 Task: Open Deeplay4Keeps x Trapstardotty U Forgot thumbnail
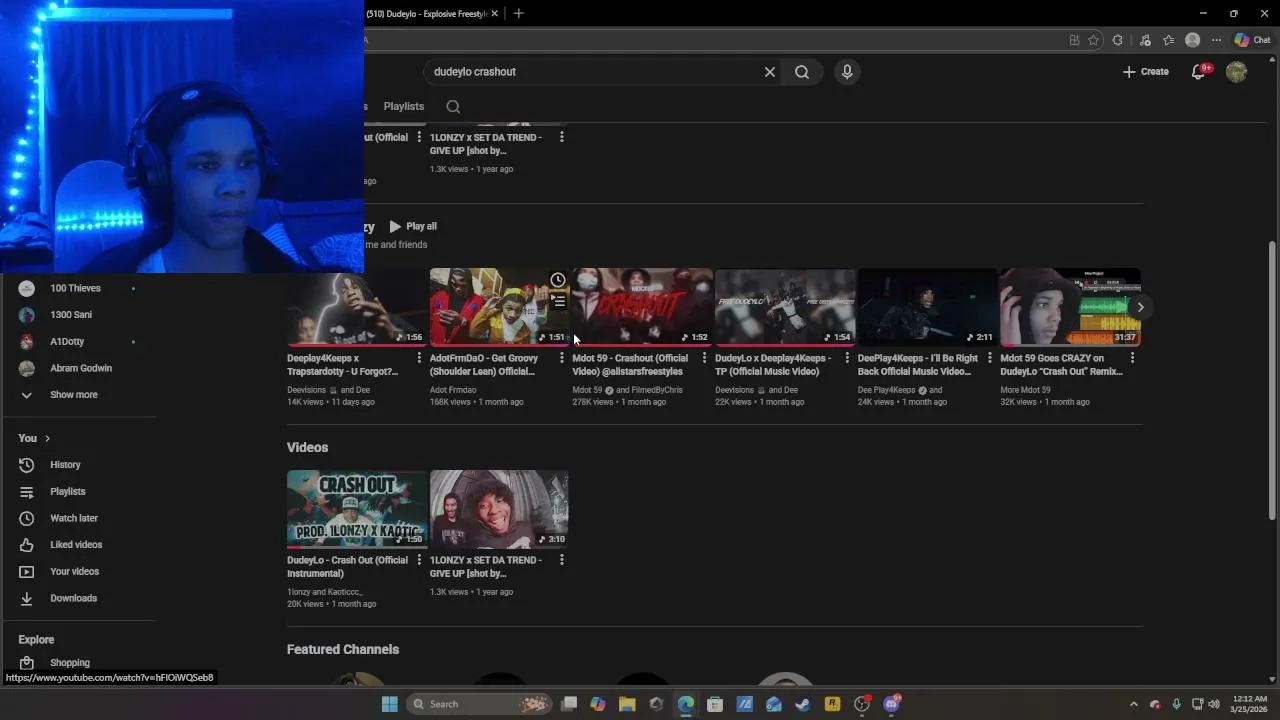pyautogui.click(x=357, y=307)
